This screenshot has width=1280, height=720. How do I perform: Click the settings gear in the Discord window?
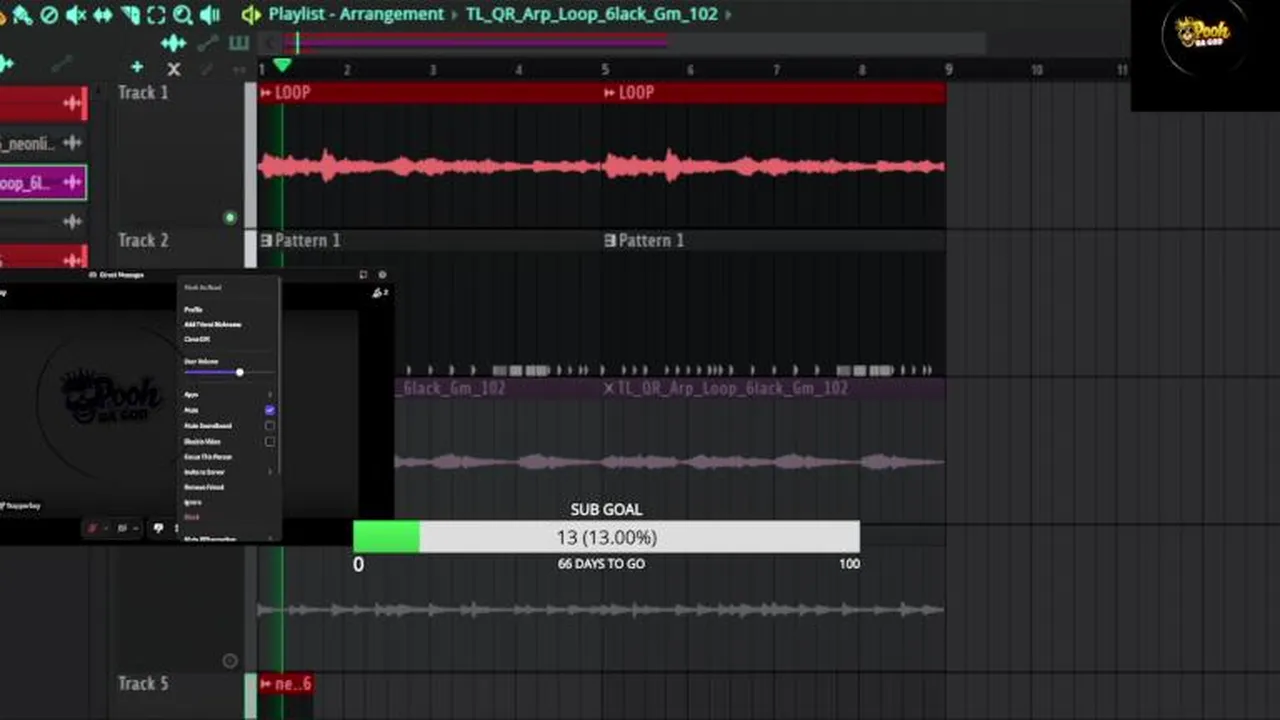(382, 274)
